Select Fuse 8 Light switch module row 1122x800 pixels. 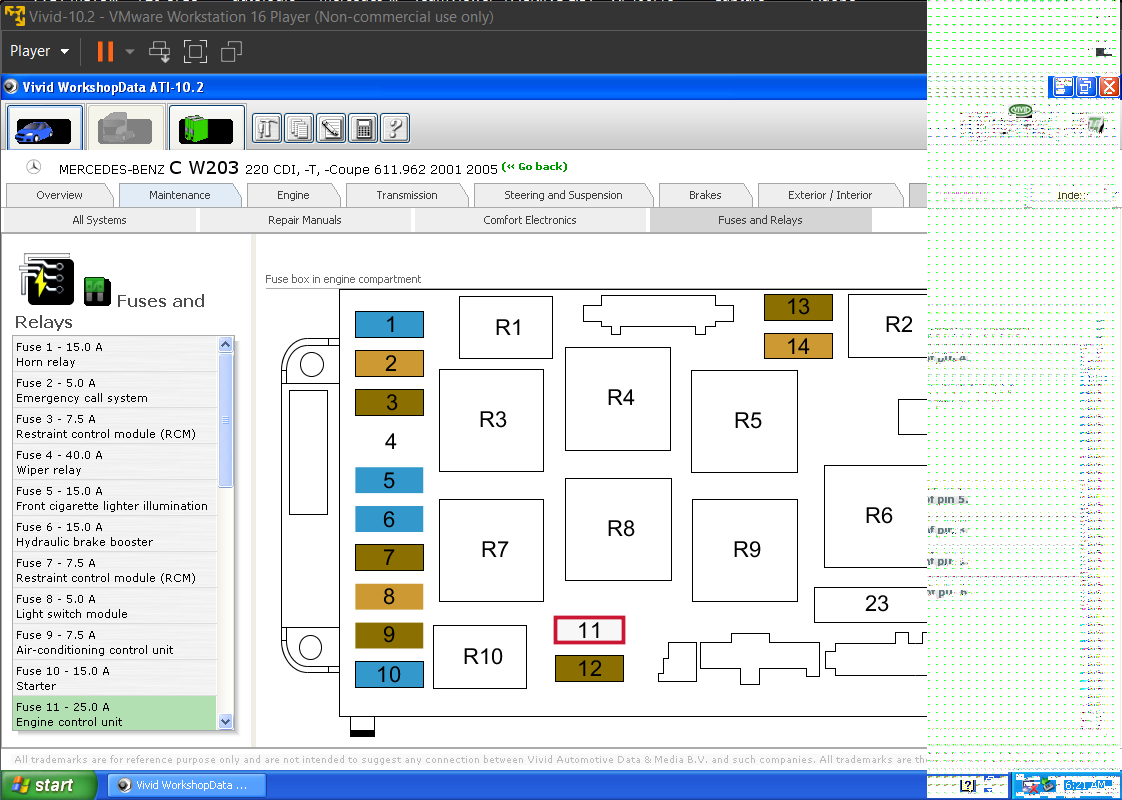point(114,607)
